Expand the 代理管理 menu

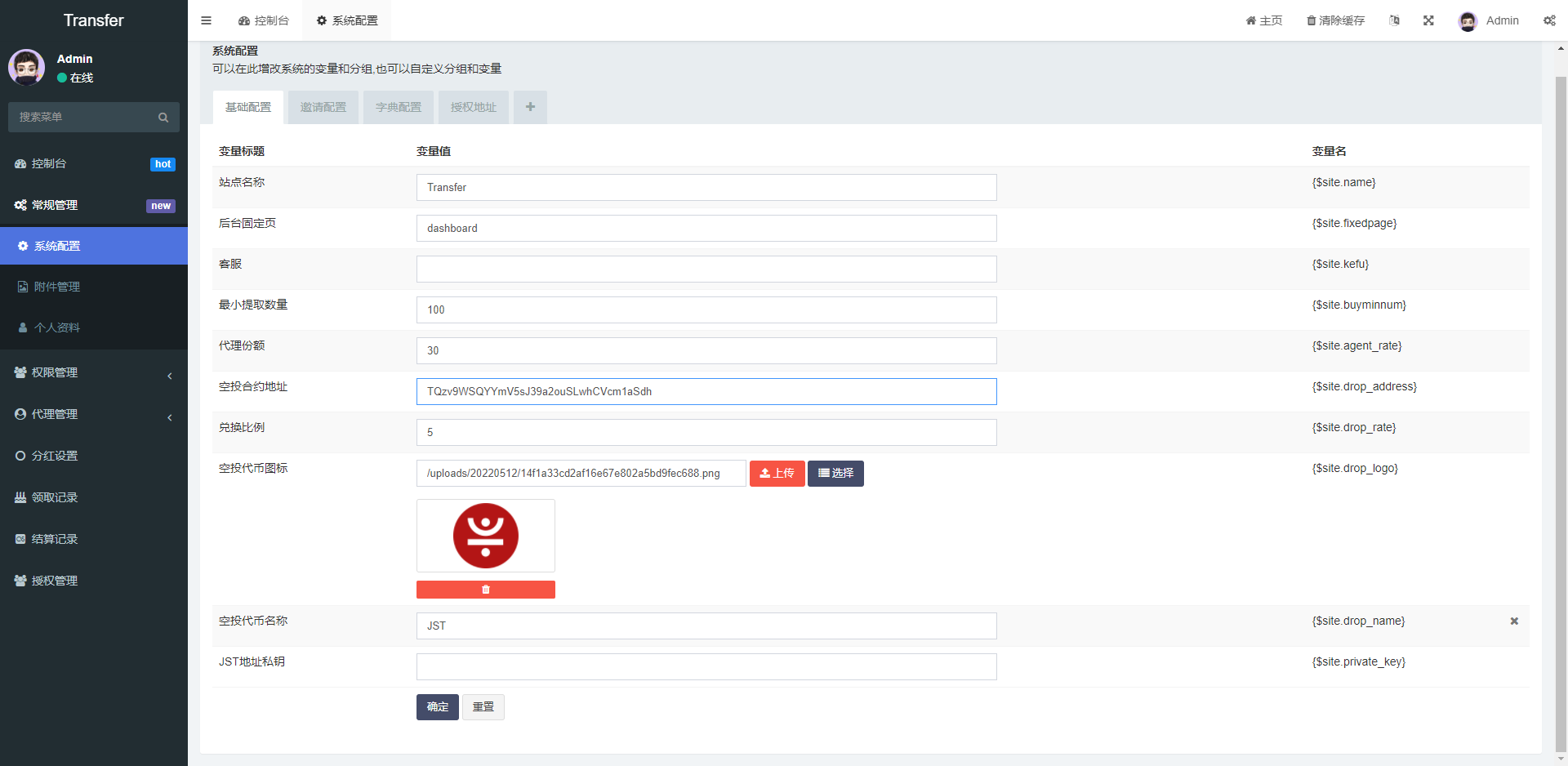tap(94, 414)
